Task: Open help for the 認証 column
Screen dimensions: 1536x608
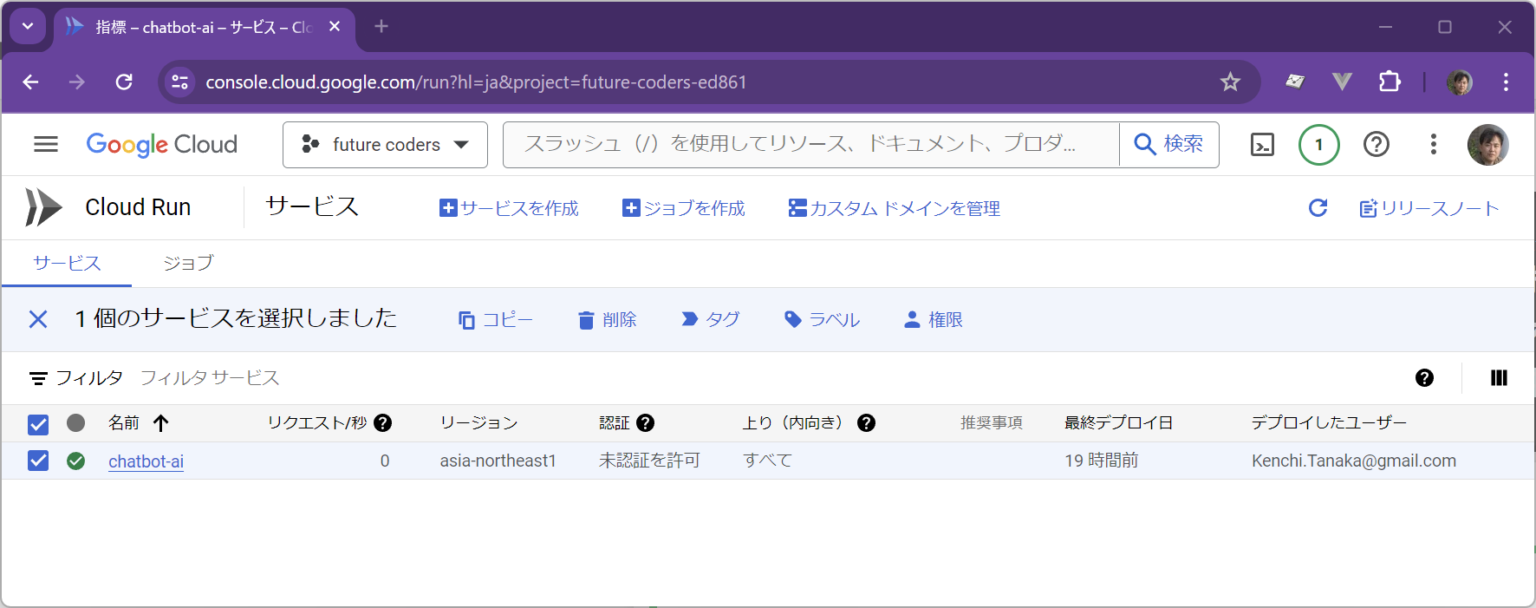Action: (646, 422)
